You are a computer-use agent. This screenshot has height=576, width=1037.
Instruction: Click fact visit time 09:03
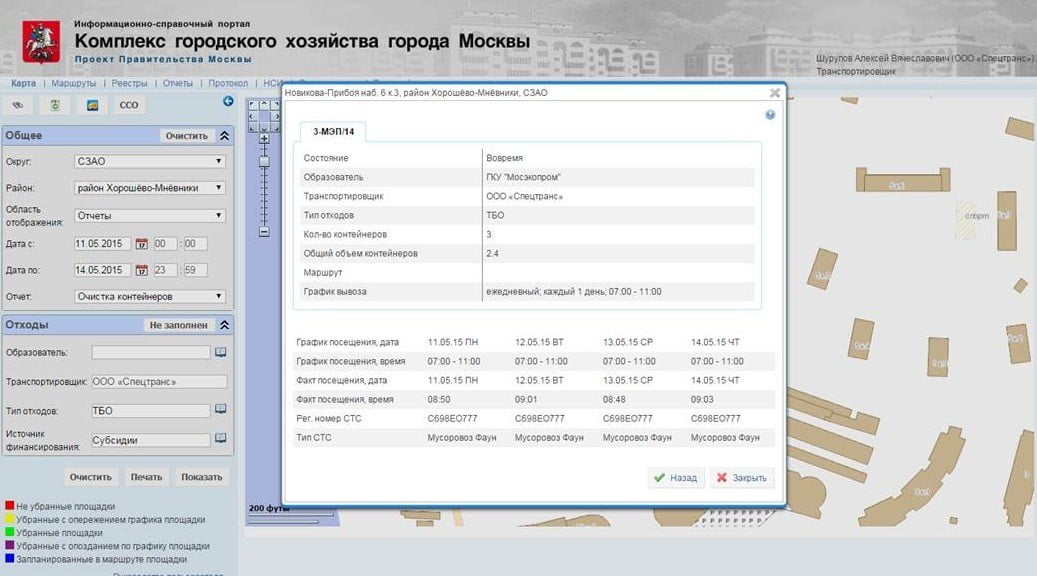click(702, 399)
